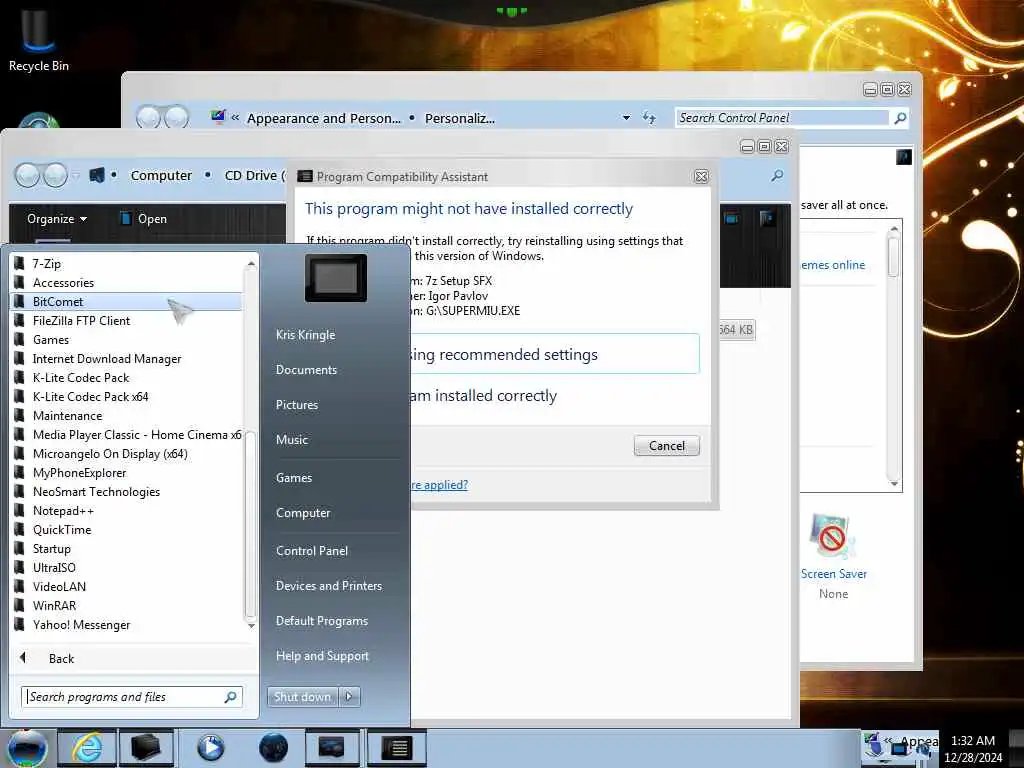Open the K-Lite Codec Pack x64 folder

[x=127, y=396]
